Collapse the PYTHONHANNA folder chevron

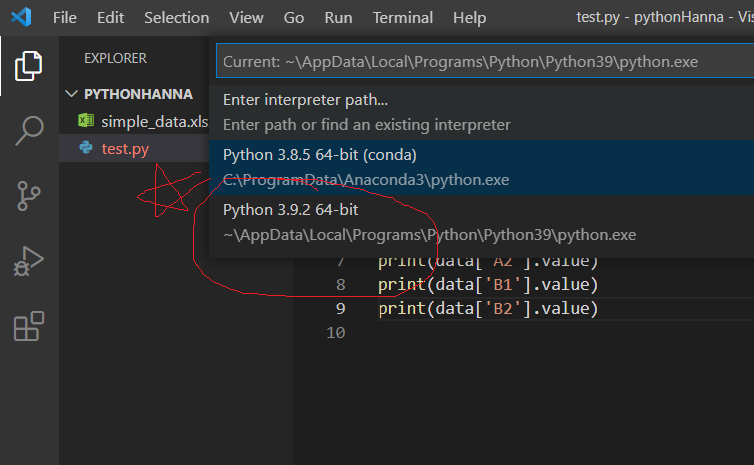tap(72, 94)
